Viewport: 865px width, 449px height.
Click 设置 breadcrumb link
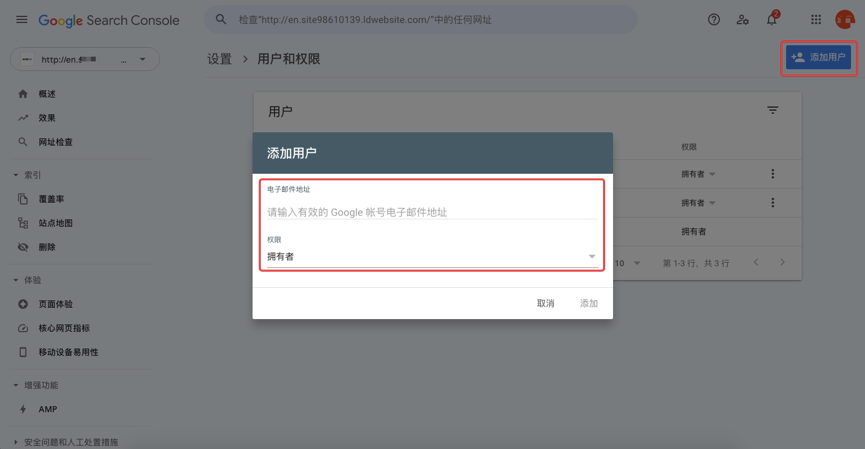pos(220,59)
